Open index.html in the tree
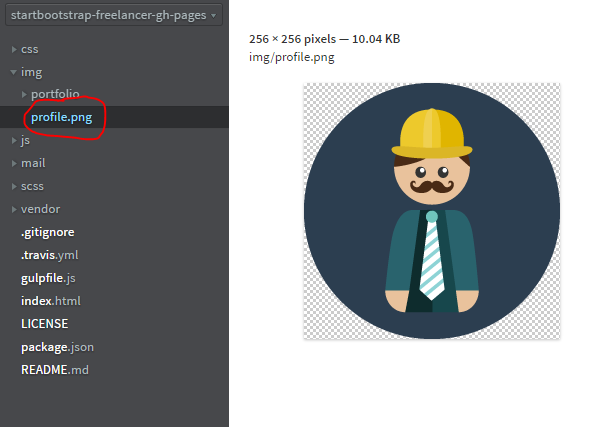 click(x=51, y=301)
